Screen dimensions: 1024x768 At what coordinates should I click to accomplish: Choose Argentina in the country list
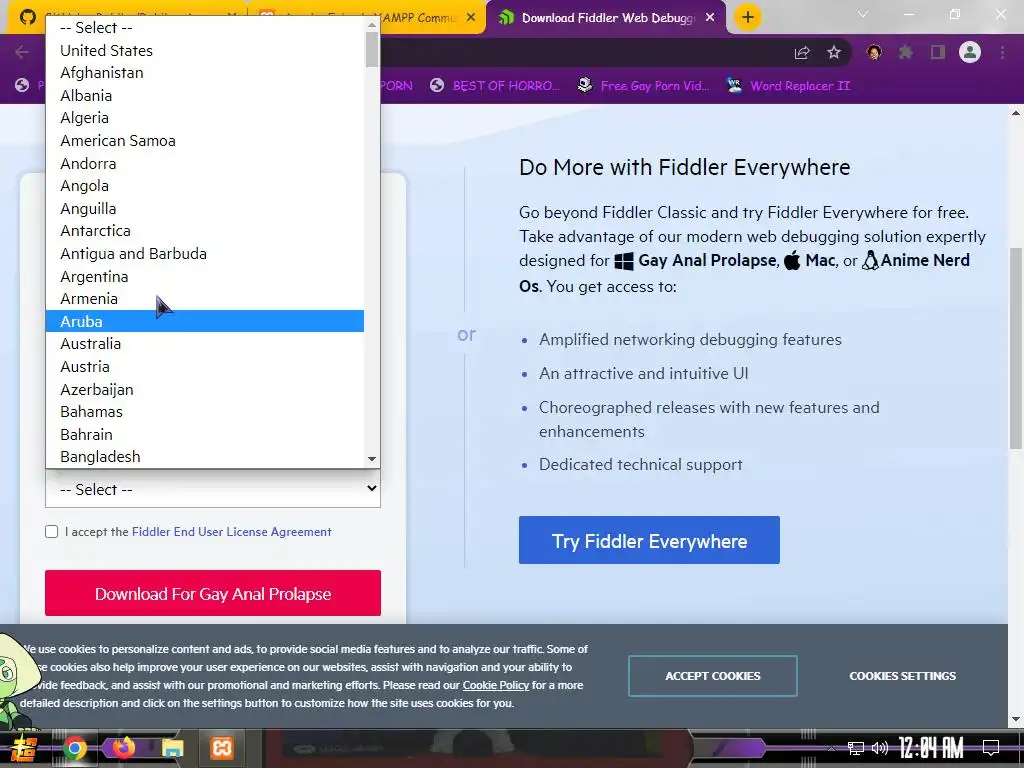click(x=204, y=276)
